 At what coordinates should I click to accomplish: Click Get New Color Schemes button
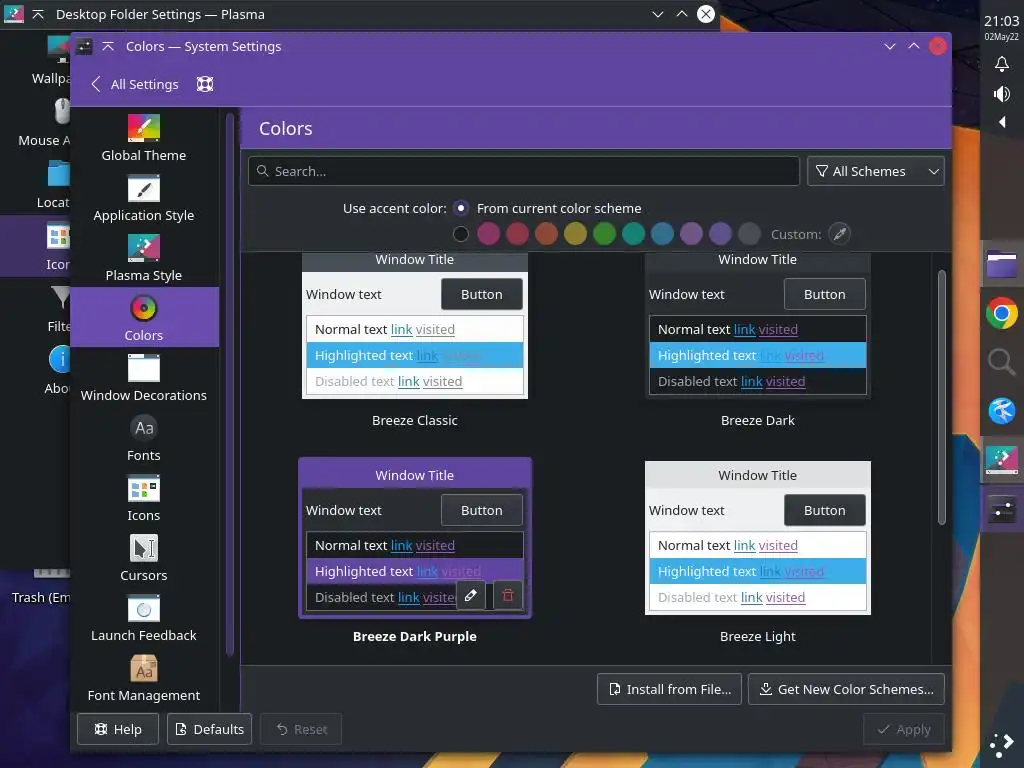[846, 689]
